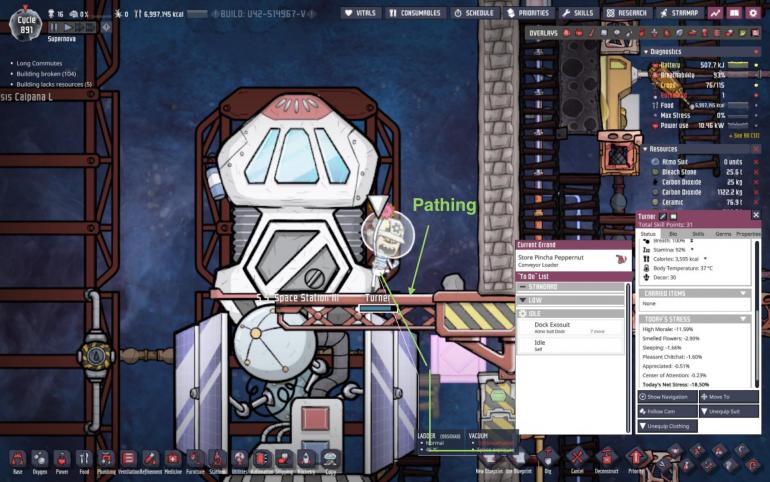This screenshot has width=770, height=482.
Task: Switch to Turner's Bio tab
Action: click(673, 234)
